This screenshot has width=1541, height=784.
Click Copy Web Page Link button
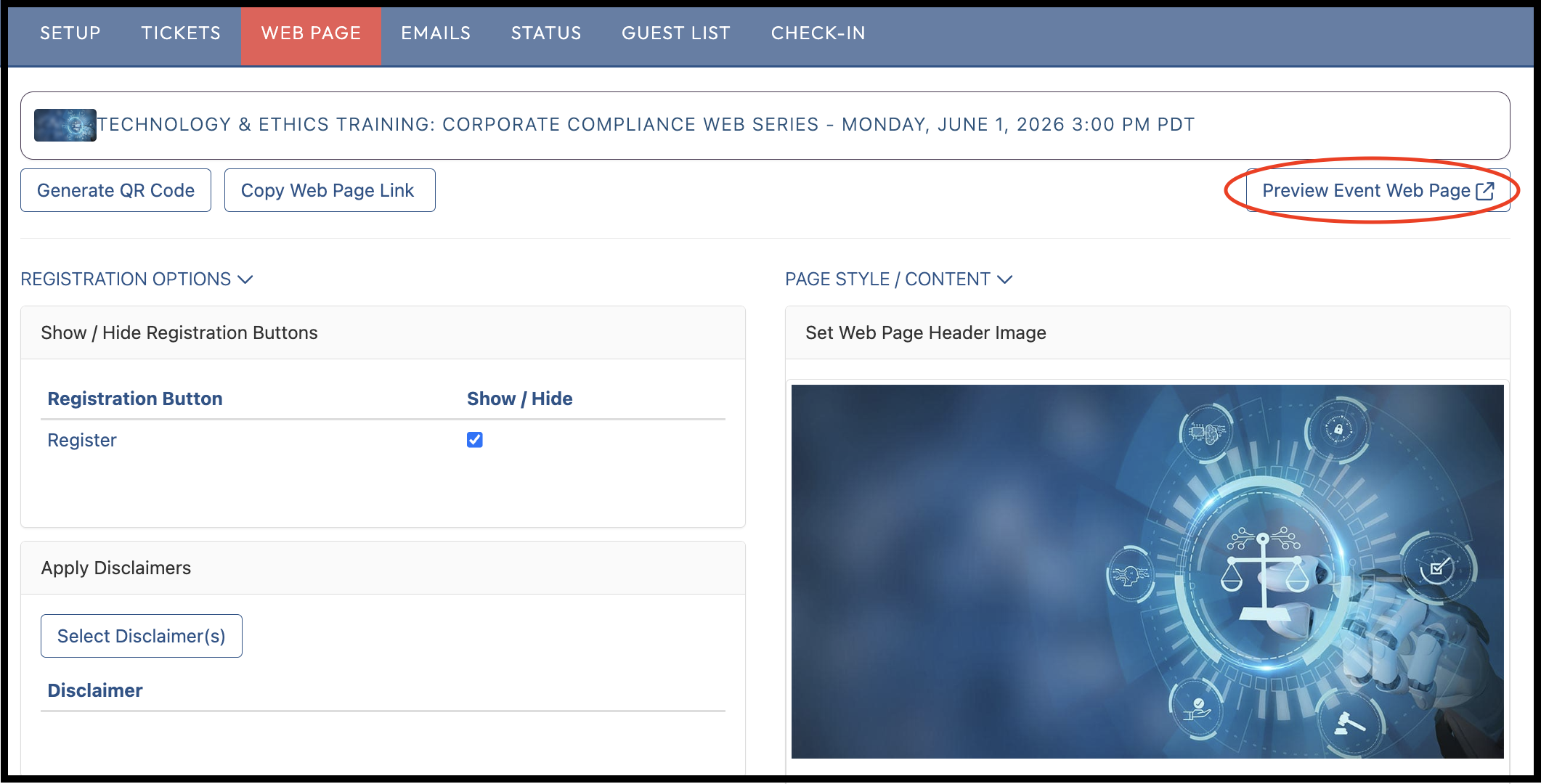330,190
